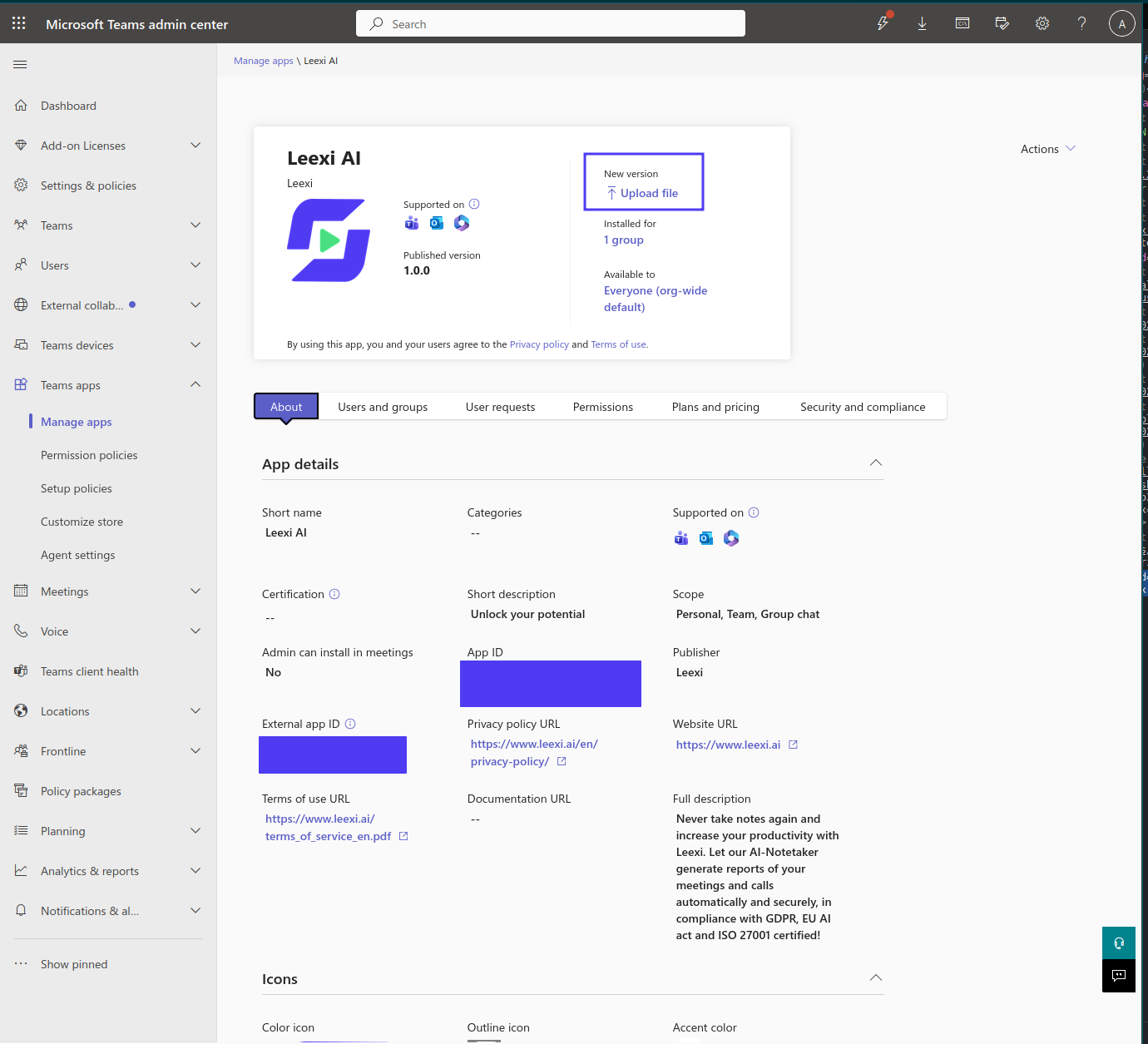Click the info icon beside Certification

(334, 594)
